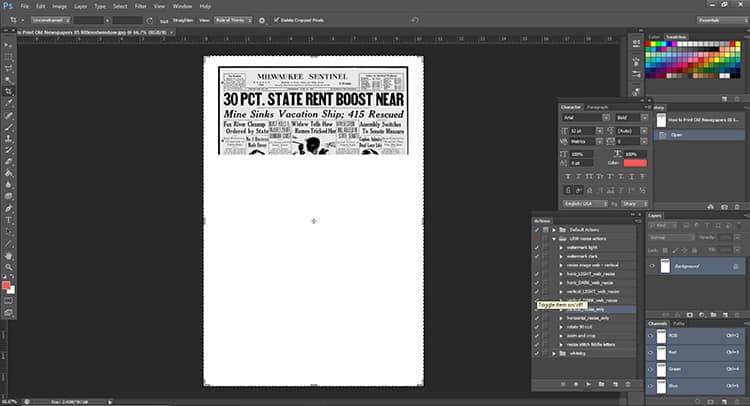This screenshot has height=406, width=750.
Task: Open the Filter menu
Action: pyautogui.click(x=140, y=6)
